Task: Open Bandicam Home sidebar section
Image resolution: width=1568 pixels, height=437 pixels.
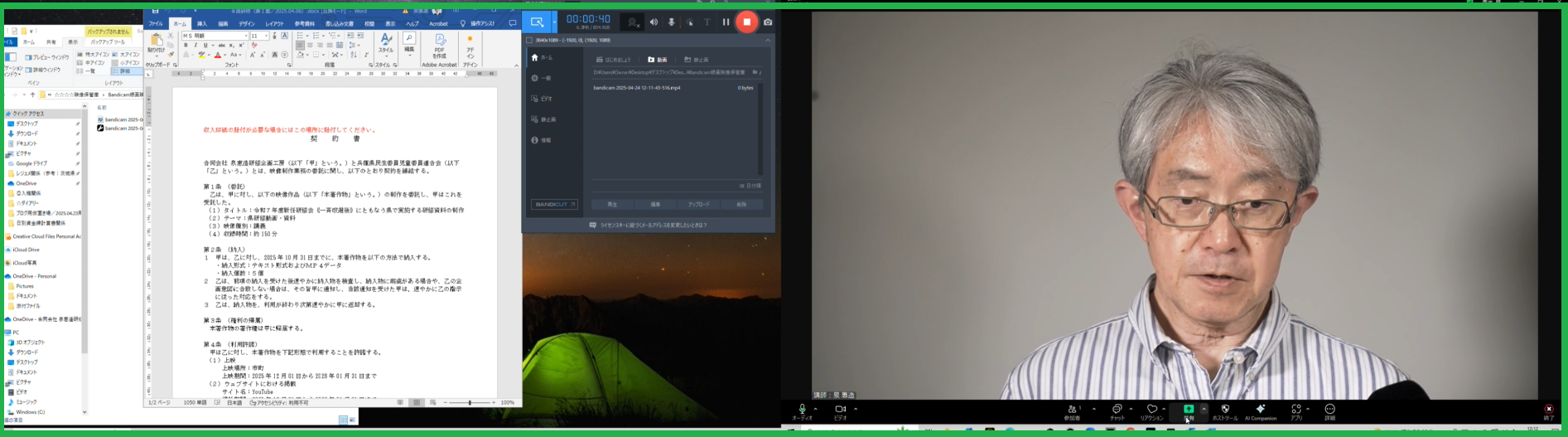Action: [x=543, y=57]
